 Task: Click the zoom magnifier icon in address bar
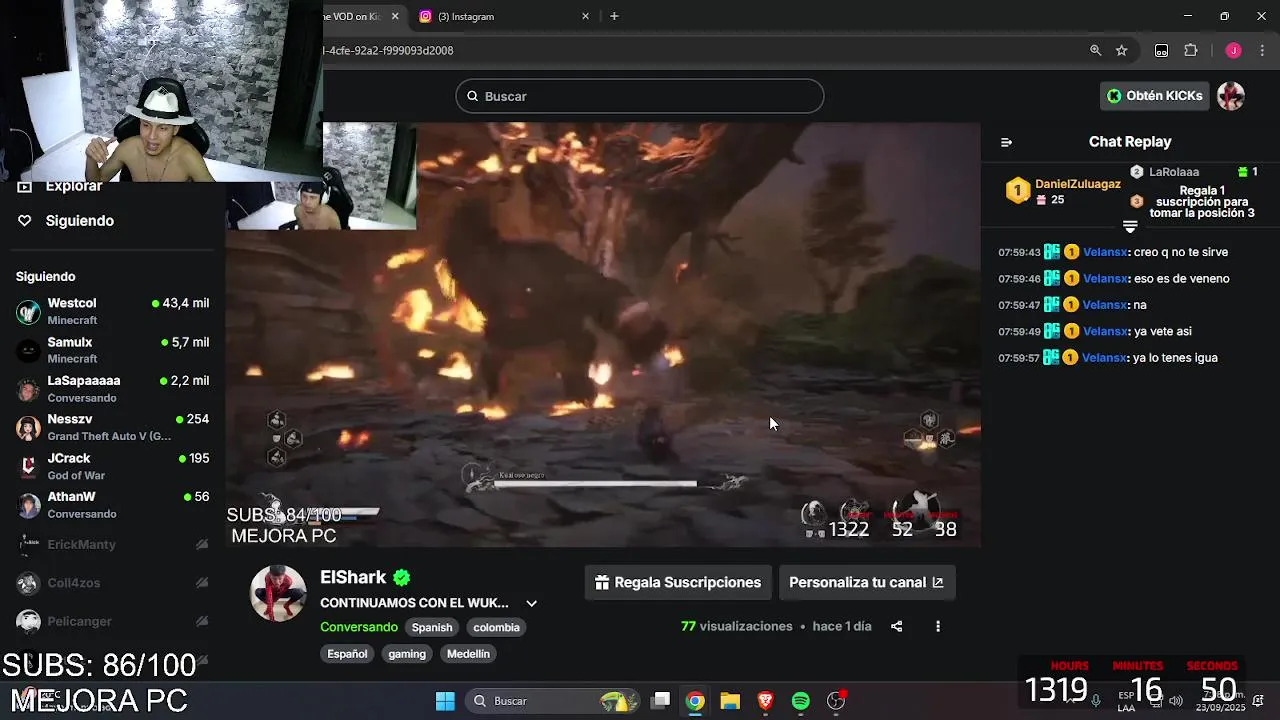1096,50
